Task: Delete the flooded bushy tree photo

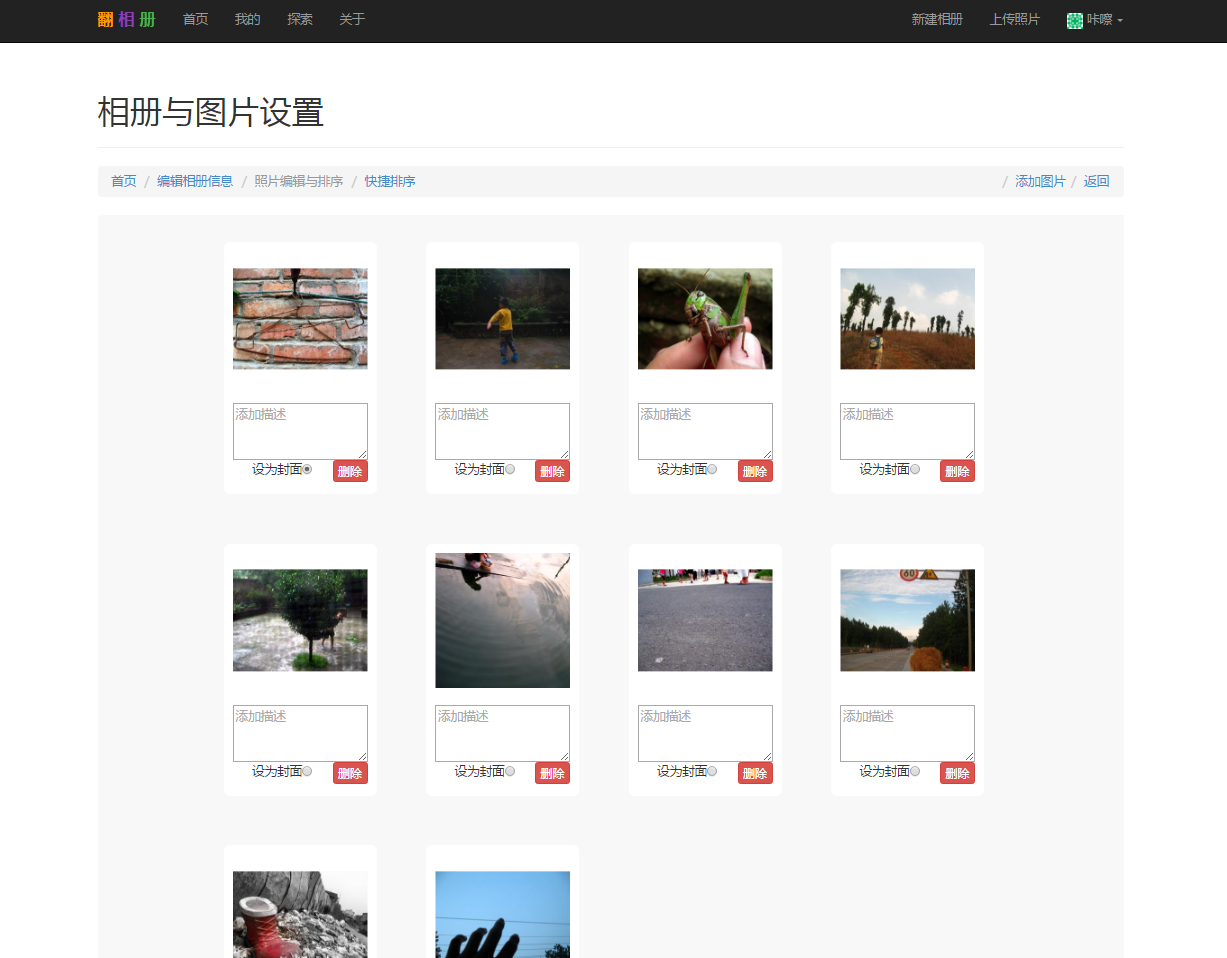Action: coord(350,773)
